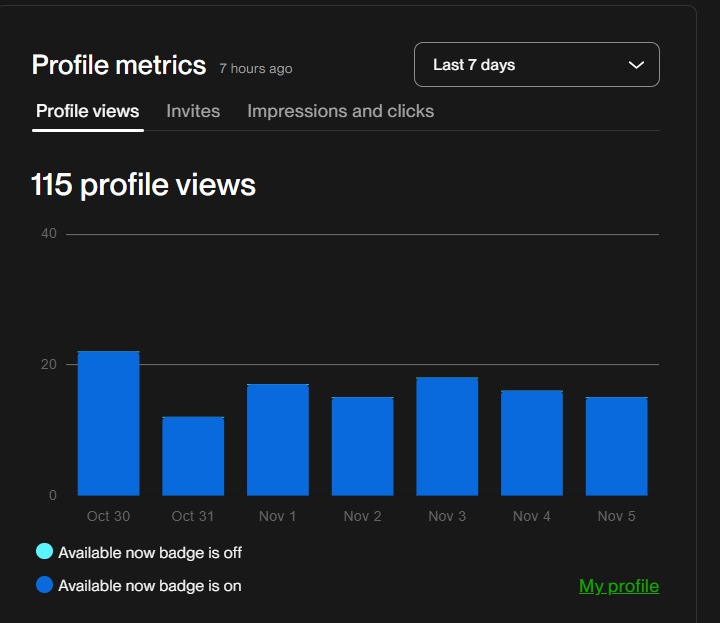Select the Nov 5 chart bar
The width and height of the screenshot is (720, 623).
pyautogui.click(x=616, y=446)
